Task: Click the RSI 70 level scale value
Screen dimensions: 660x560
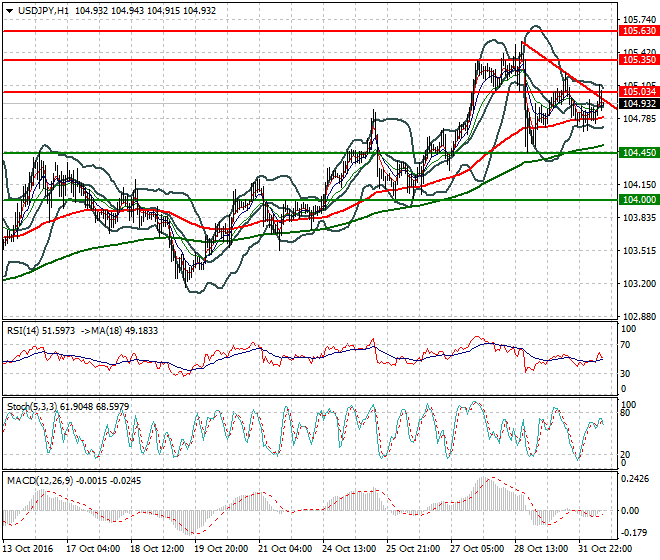Action: click(625, 345)
